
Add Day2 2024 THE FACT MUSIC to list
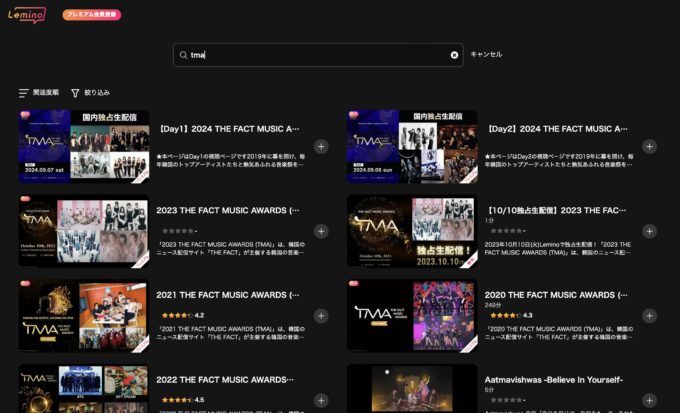pos(649,147)
